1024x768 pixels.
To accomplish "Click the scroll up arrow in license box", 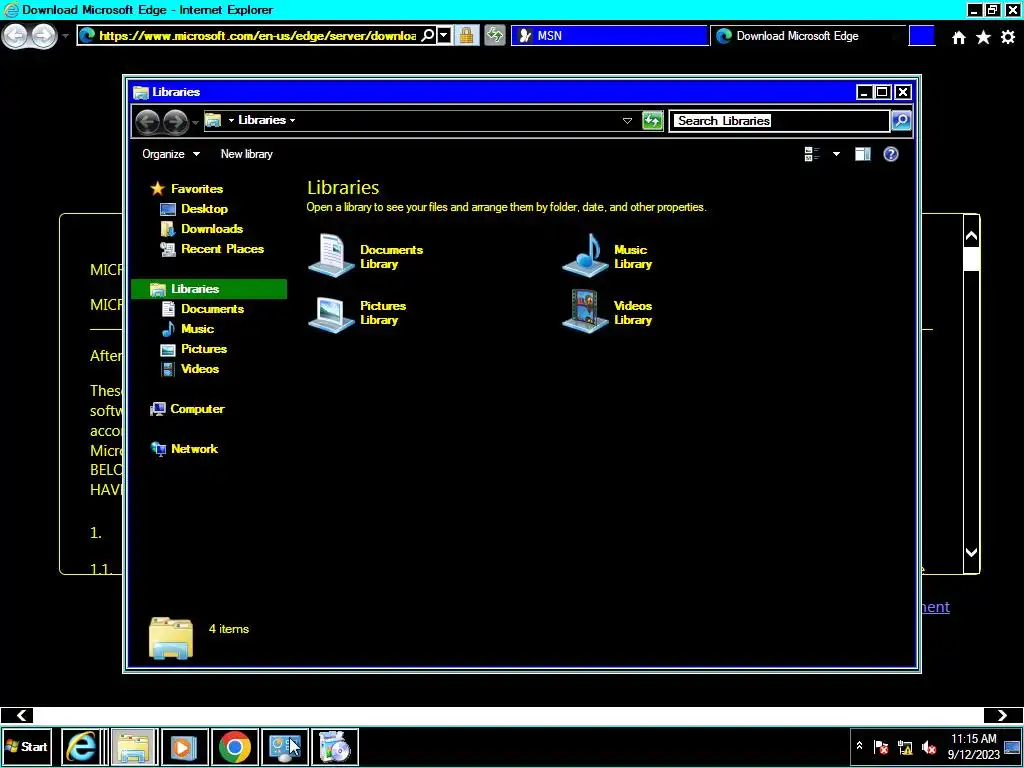I will pyautogui.click(x=971, y=236).
